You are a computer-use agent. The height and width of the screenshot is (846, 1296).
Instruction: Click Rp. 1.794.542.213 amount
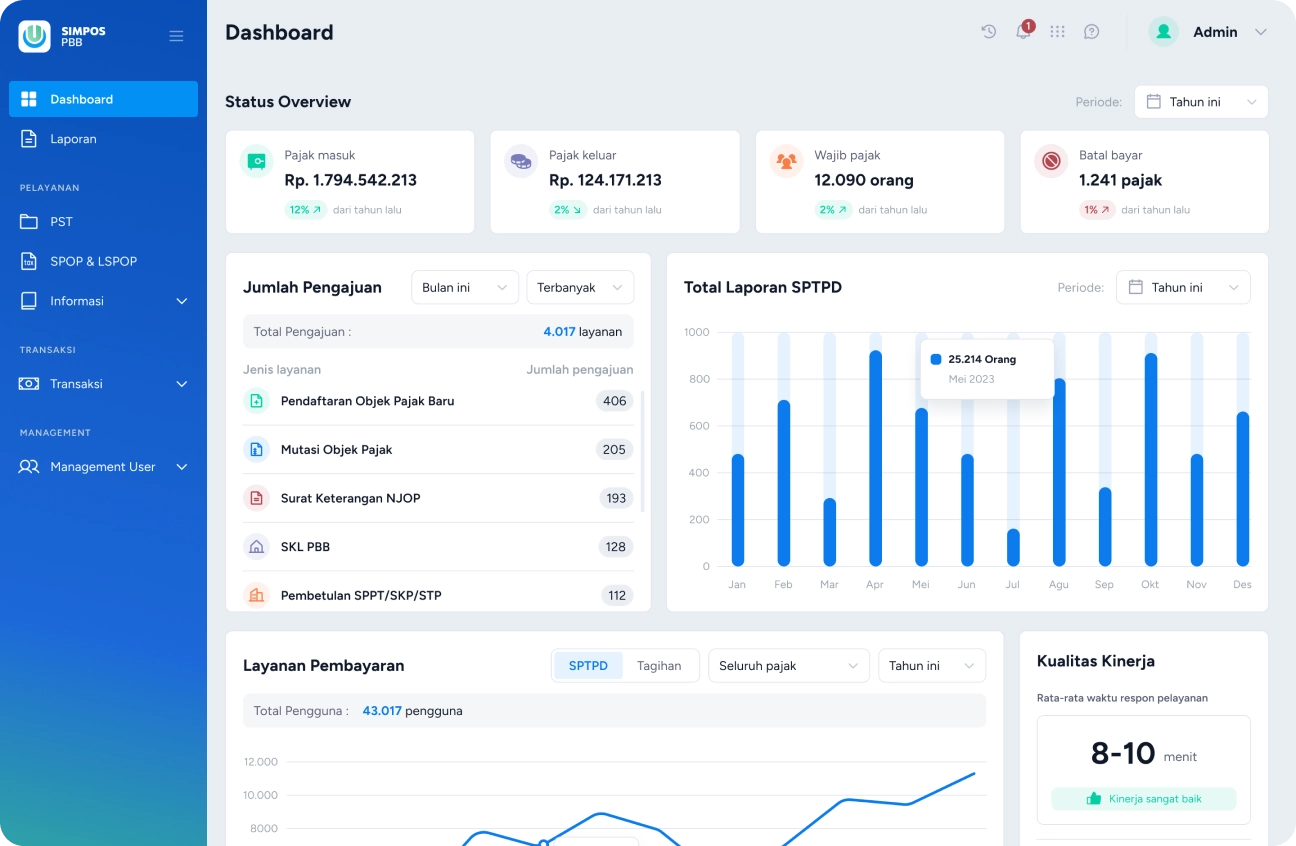click(350, 180)
